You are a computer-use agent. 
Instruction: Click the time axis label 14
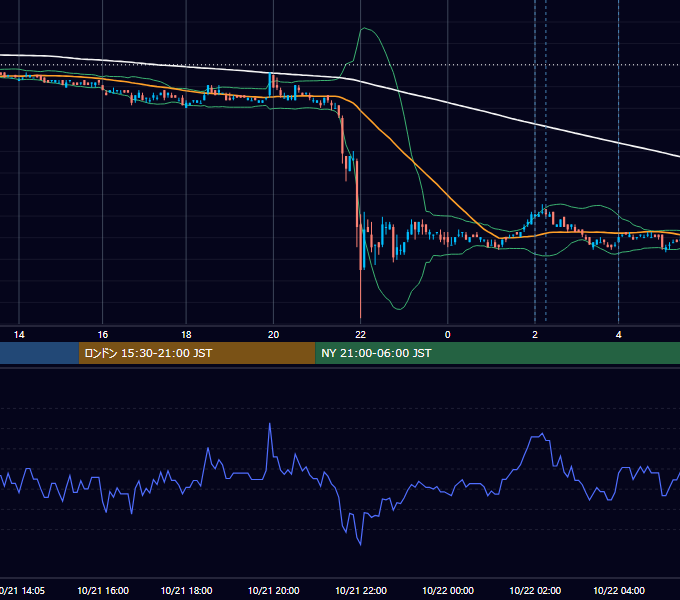(19, 335)
